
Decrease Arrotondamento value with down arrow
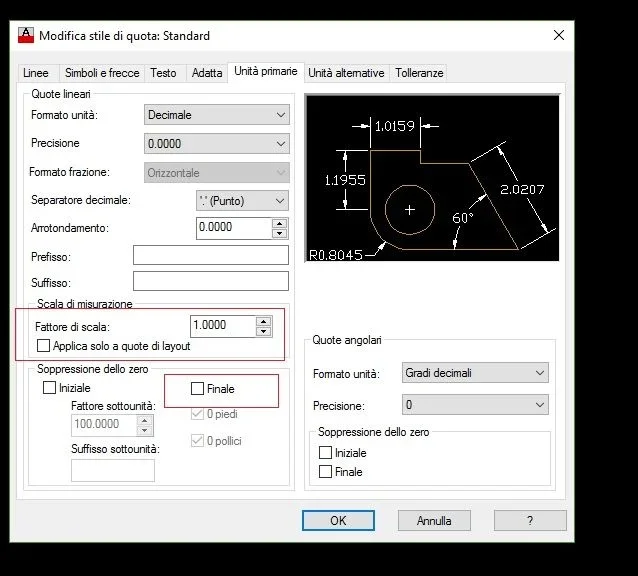[280, 233]
